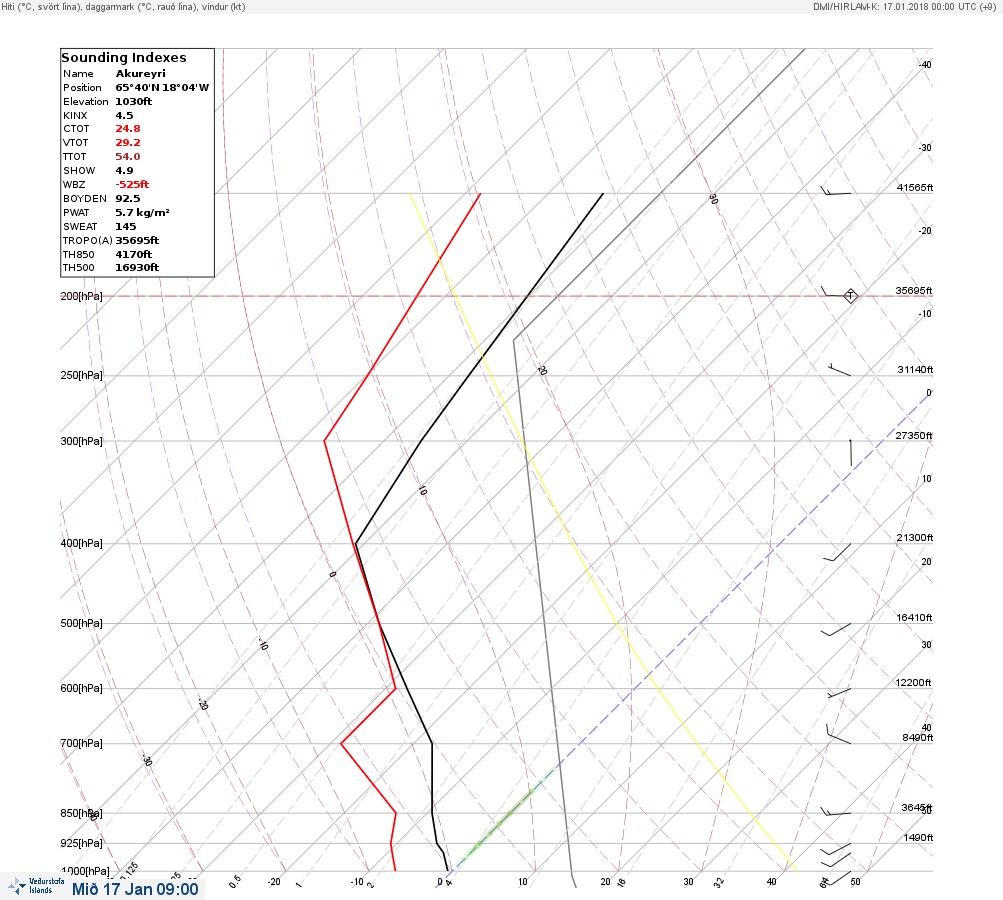1003x900 pixels.
Task: Click the wind barb at 3645ft
Action: click(x=836, y=812)
